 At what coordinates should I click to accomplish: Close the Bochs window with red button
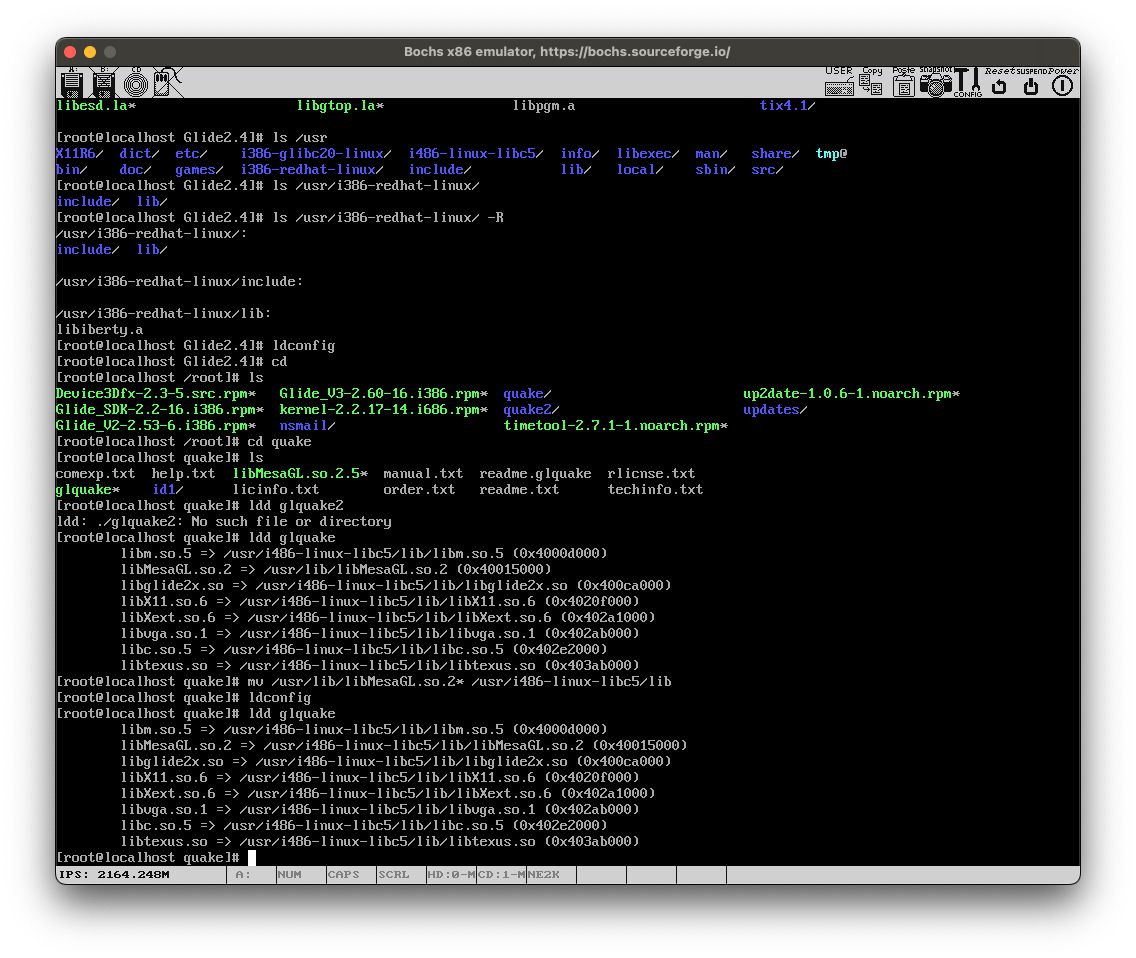(x=70, y=51)
